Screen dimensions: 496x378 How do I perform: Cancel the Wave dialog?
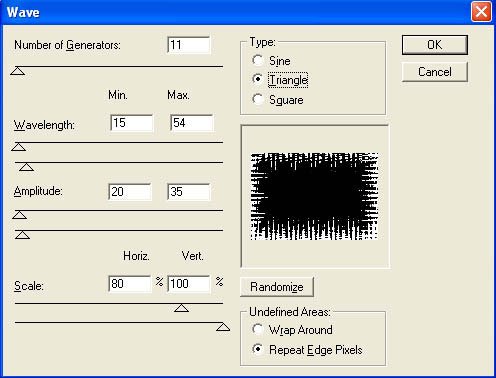435,72
